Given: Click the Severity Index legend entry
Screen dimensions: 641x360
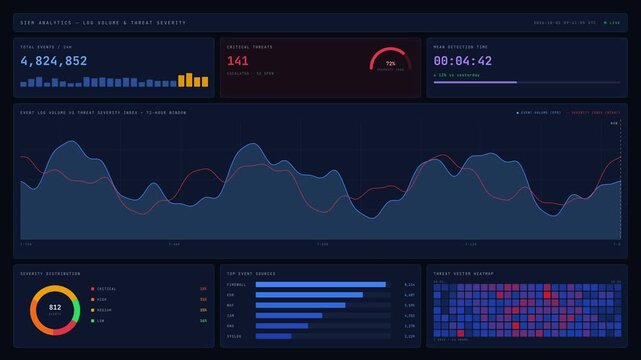Looking at the screenshot, I should (594, 113).
